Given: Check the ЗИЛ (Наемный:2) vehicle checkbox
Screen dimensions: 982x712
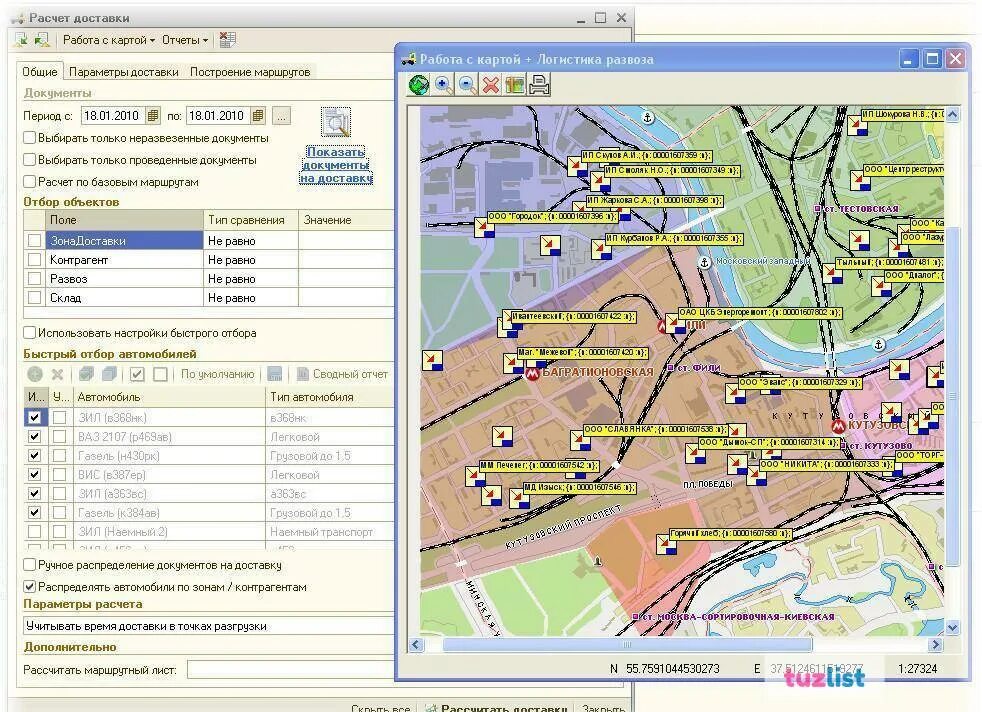Looking at the screenshot, I should 34,532.
